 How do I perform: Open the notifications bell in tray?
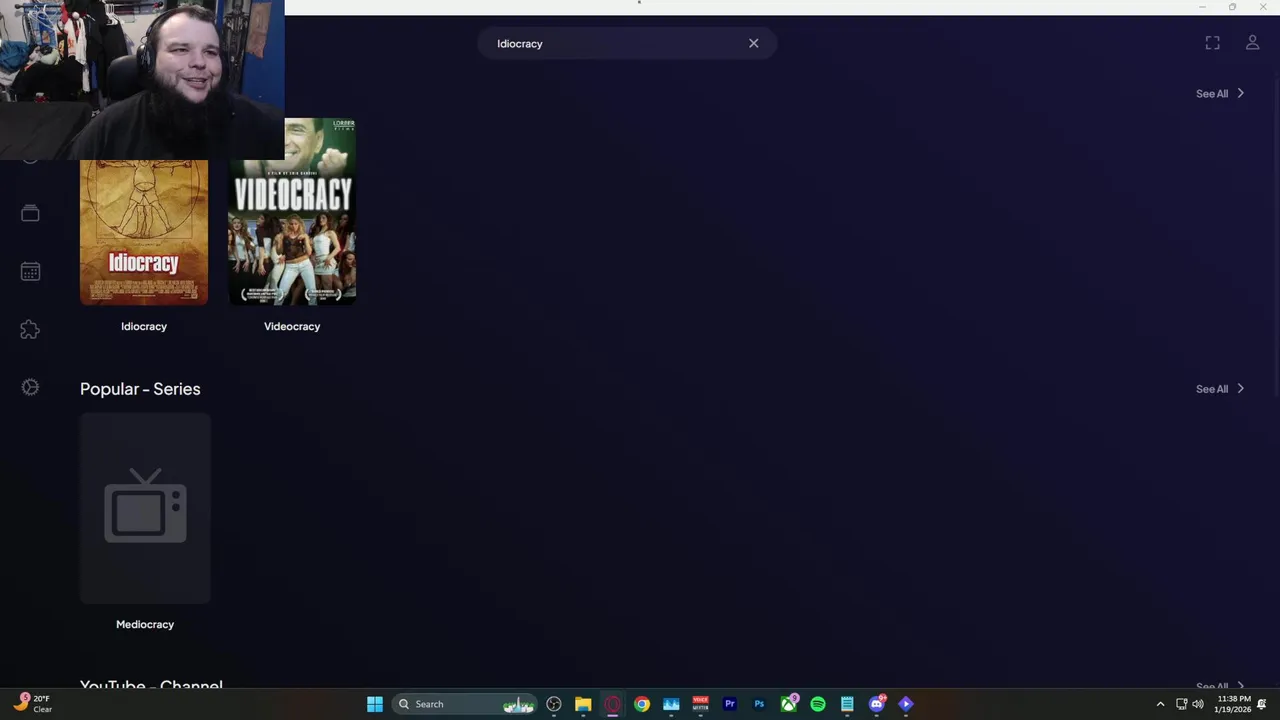(x=1262, y=704)
